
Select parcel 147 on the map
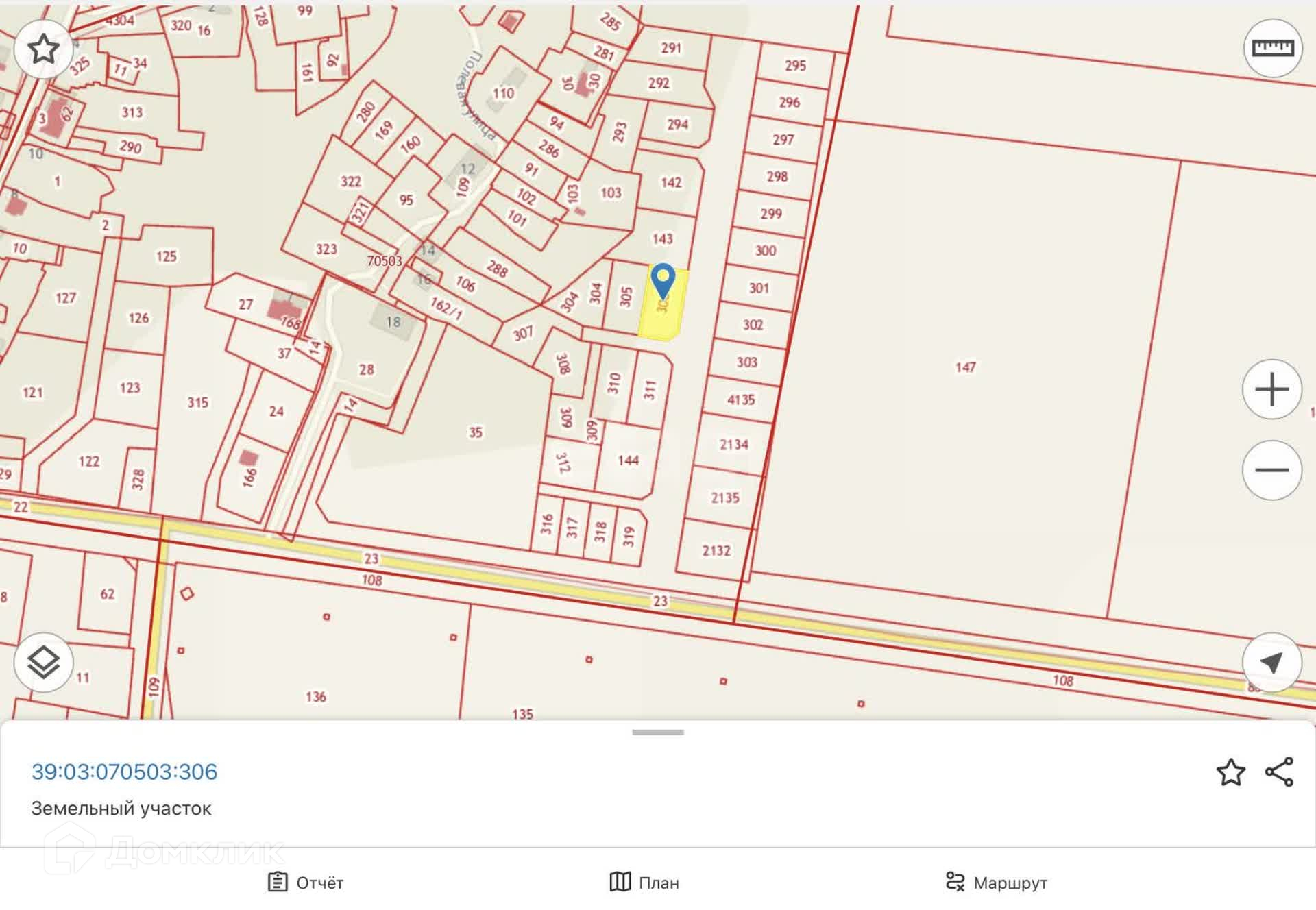pyautogui.click(x=965, y=367)
